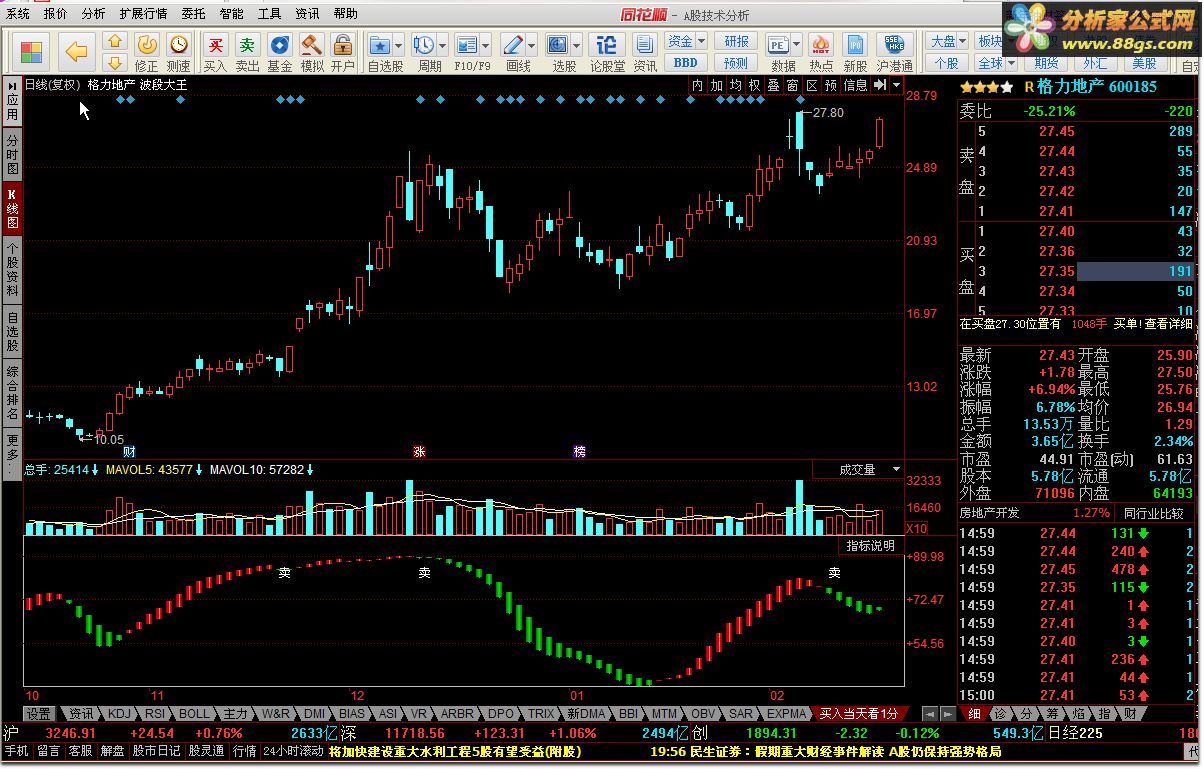Open the 热点 hot topics flame icon
The image size is (1204, 769).
tap(821, 53)
